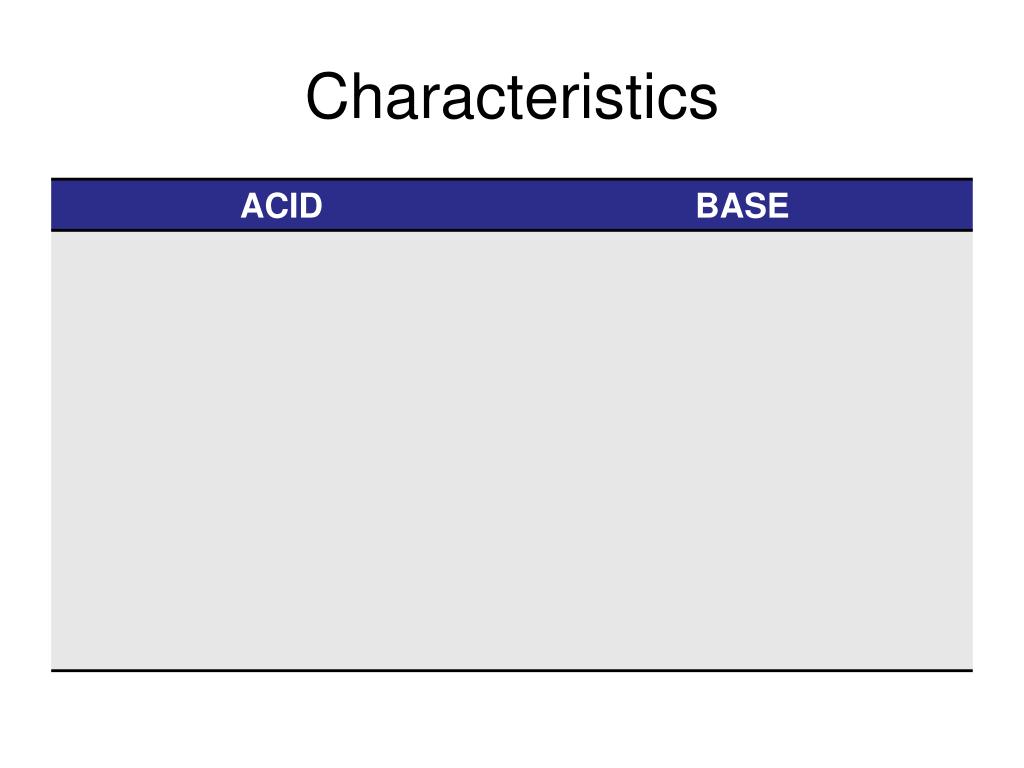
Task: Click the black bottom border of the table
Action: [512, 670]
